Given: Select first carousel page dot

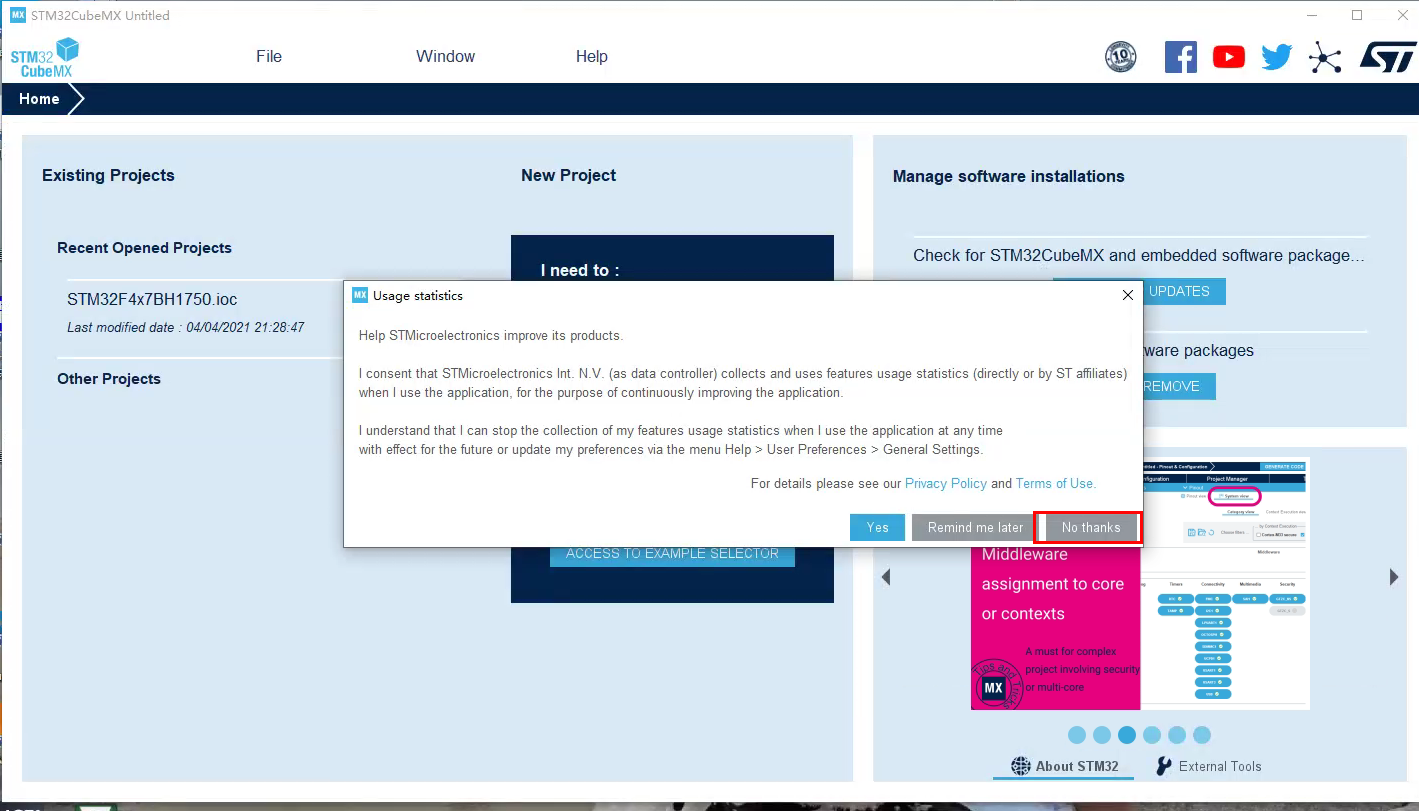Looking at the screenshot, I should (x=1077, y=735).
